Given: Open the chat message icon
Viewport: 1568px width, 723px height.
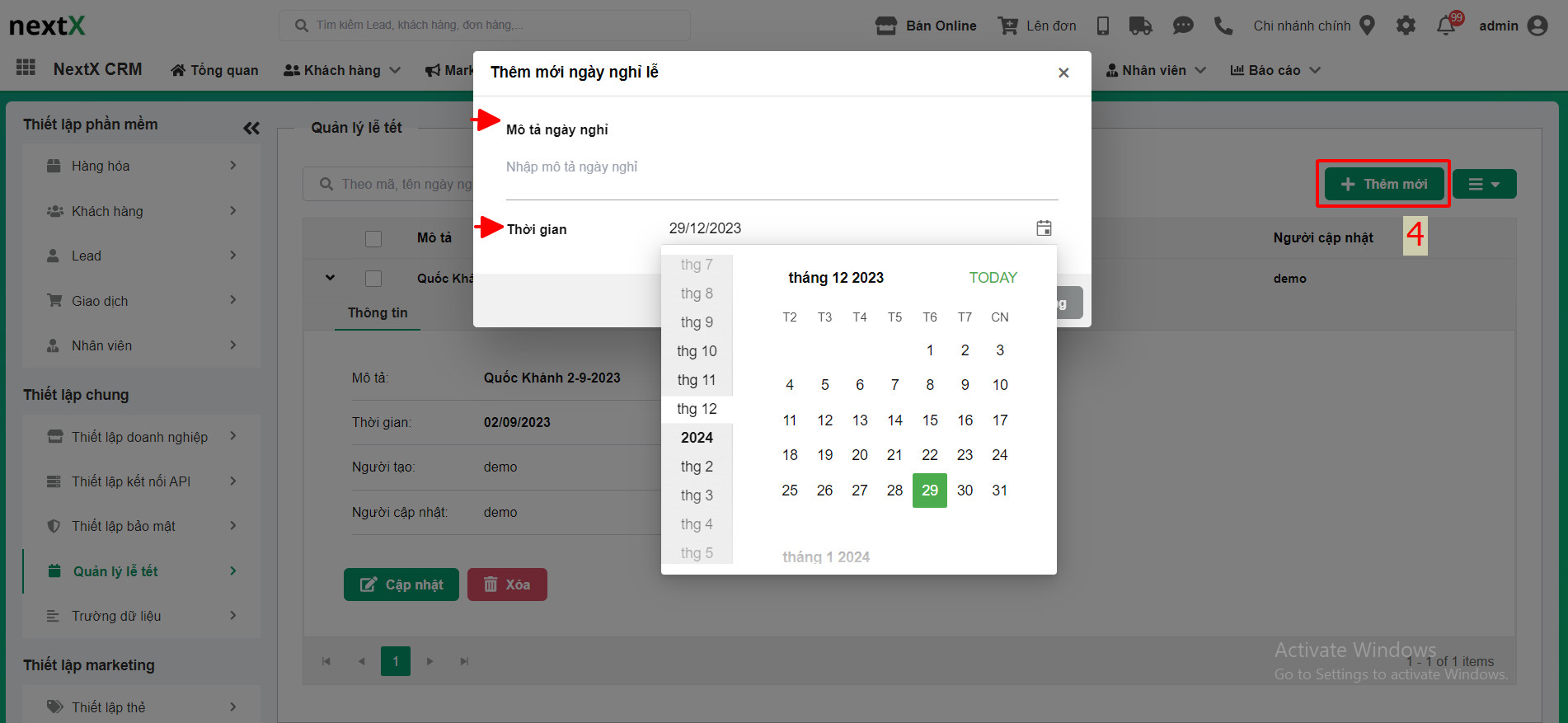Looking at the screenshot, I should click(x=1183, y=26).
